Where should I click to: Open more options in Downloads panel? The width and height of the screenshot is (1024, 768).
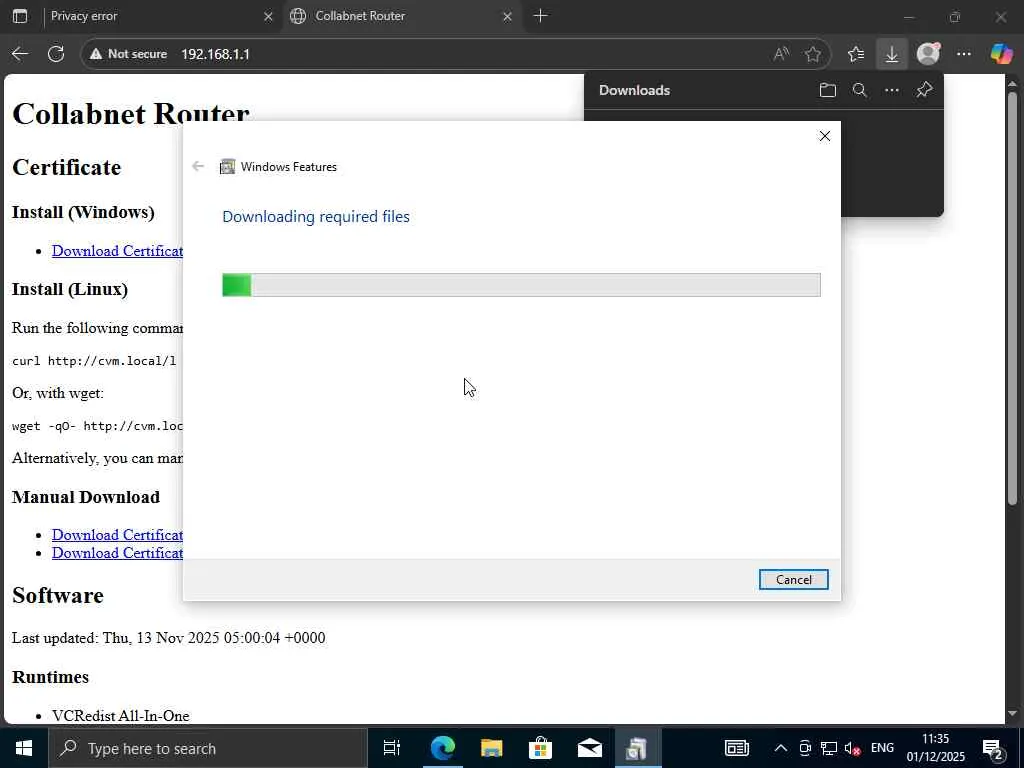point(891,90)
